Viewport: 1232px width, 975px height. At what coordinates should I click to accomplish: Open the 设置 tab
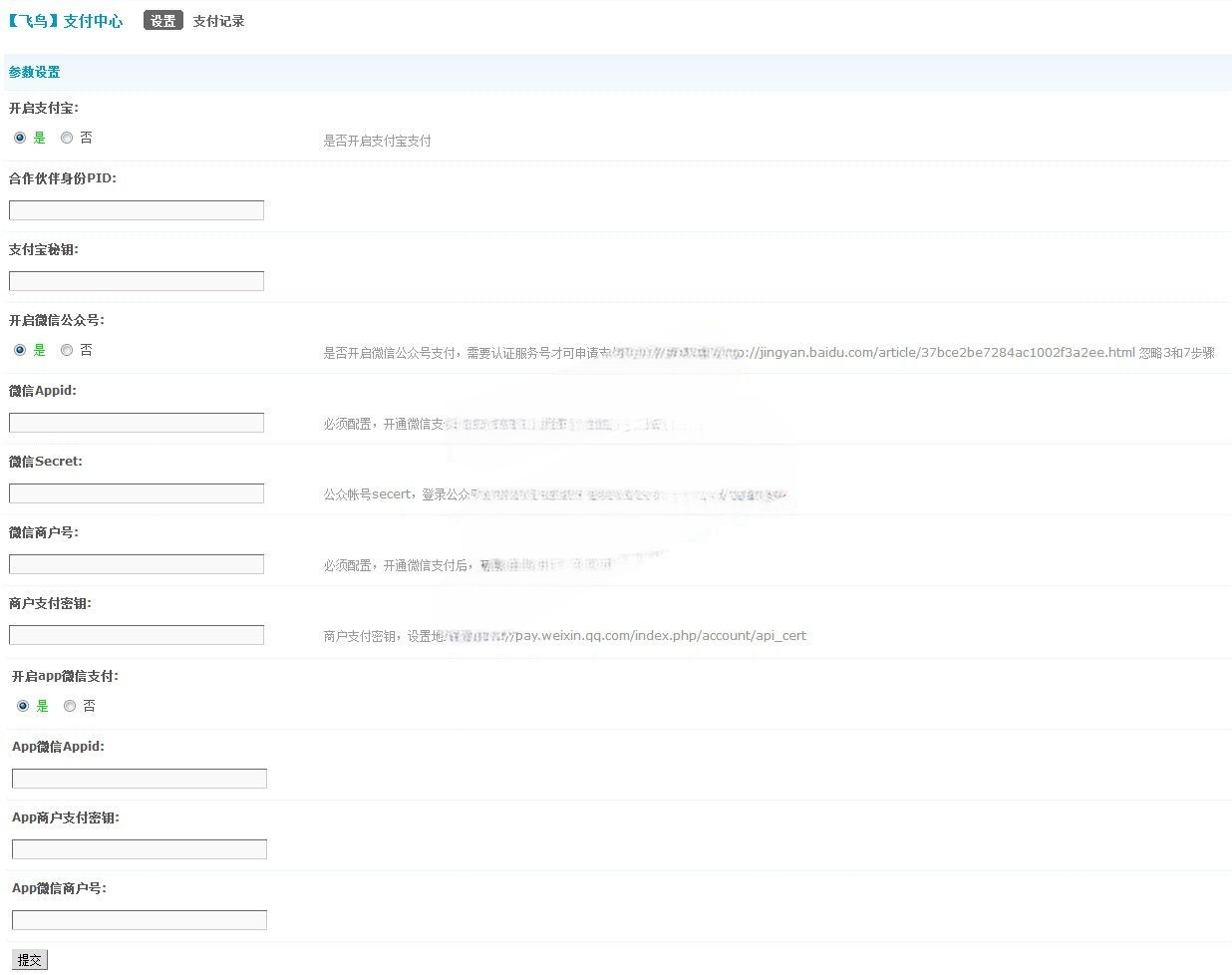[162, 21]
